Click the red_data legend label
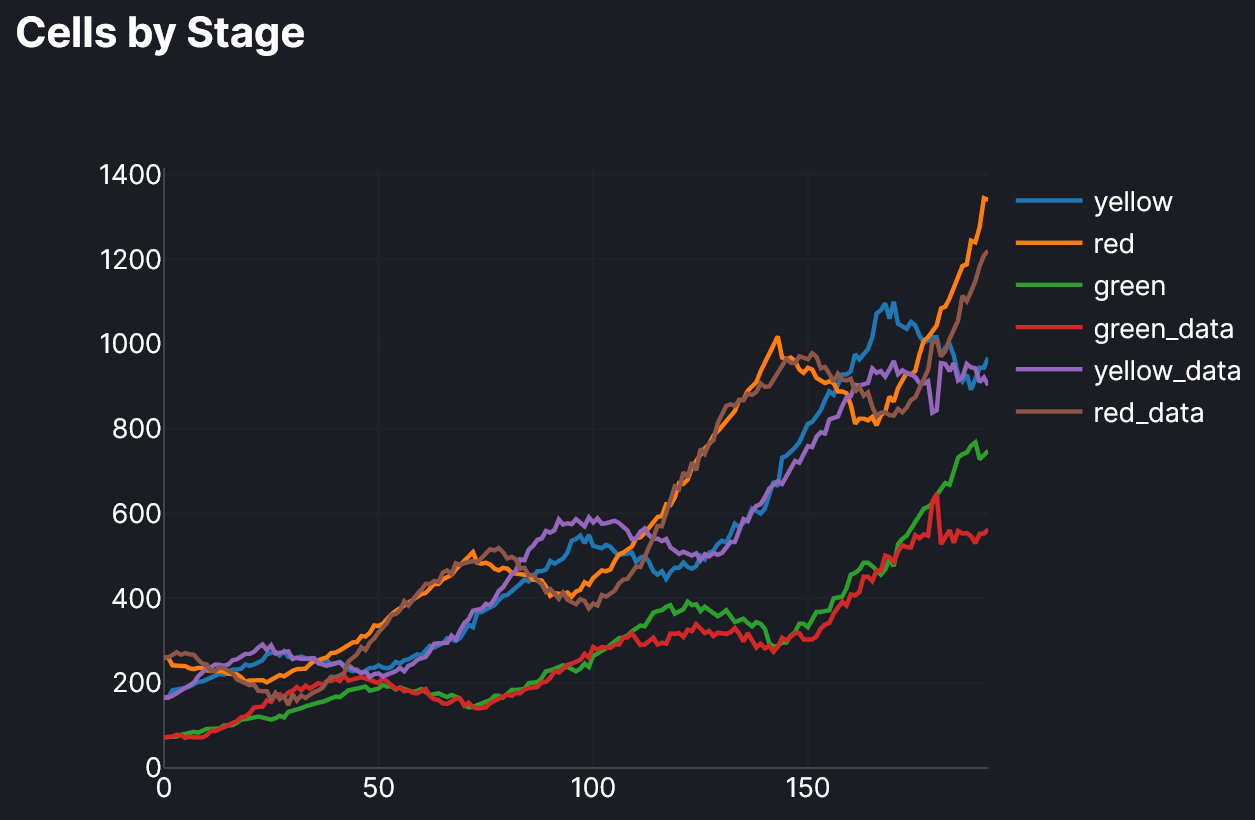 pyautogui.click(x=1148, y=413)
